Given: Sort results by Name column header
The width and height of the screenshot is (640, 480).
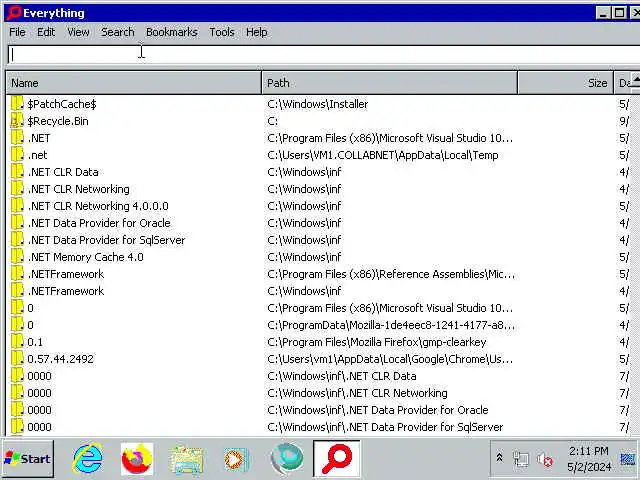Looking at the screenshot, I should pos(134,83).
